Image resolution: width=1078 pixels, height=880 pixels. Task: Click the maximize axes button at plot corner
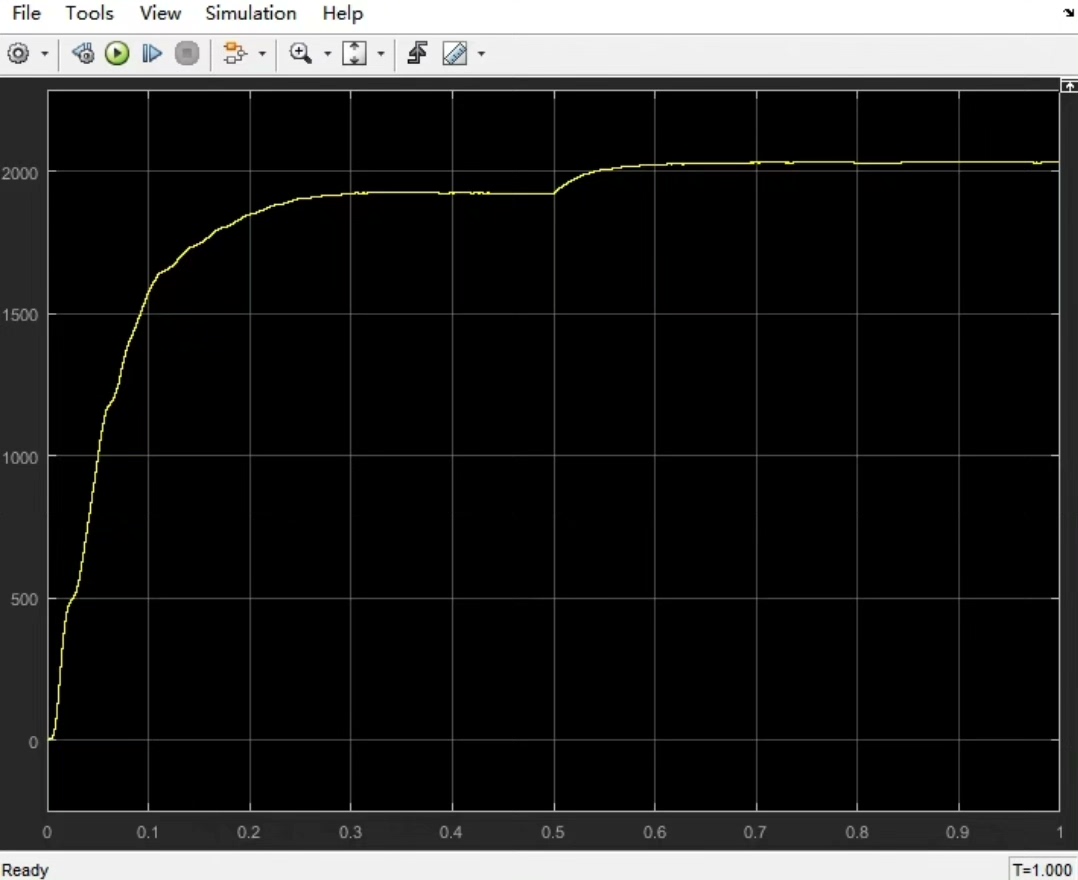(1069, 86)
